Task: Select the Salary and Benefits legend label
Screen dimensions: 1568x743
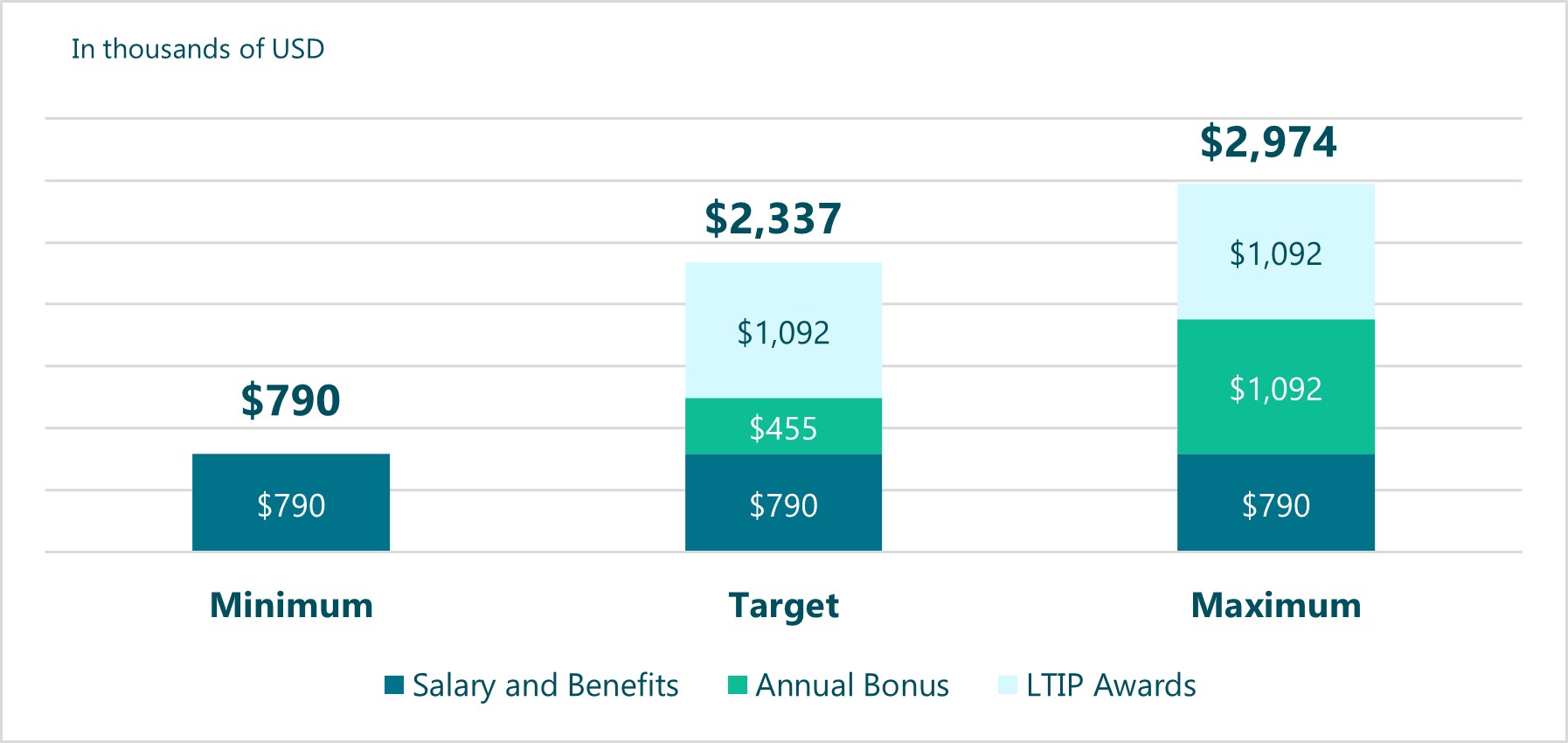Action: [x=545, y=685]
